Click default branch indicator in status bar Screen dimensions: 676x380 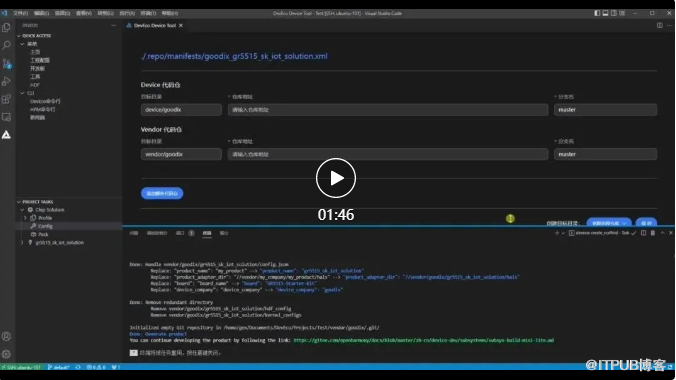pyautogui.click(x=59, y=367)
